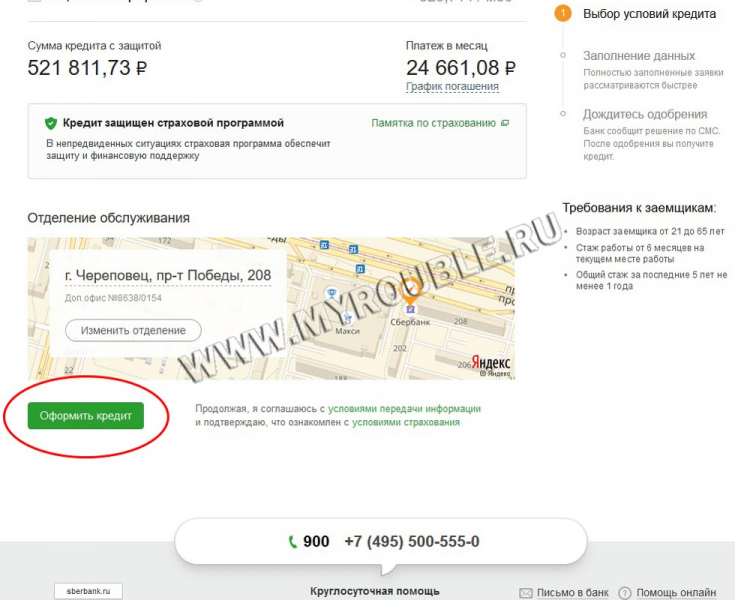This screenshot has height=600, width=735.
Task: Click the green insurance shield icon
Action: (x=51, y=123)
